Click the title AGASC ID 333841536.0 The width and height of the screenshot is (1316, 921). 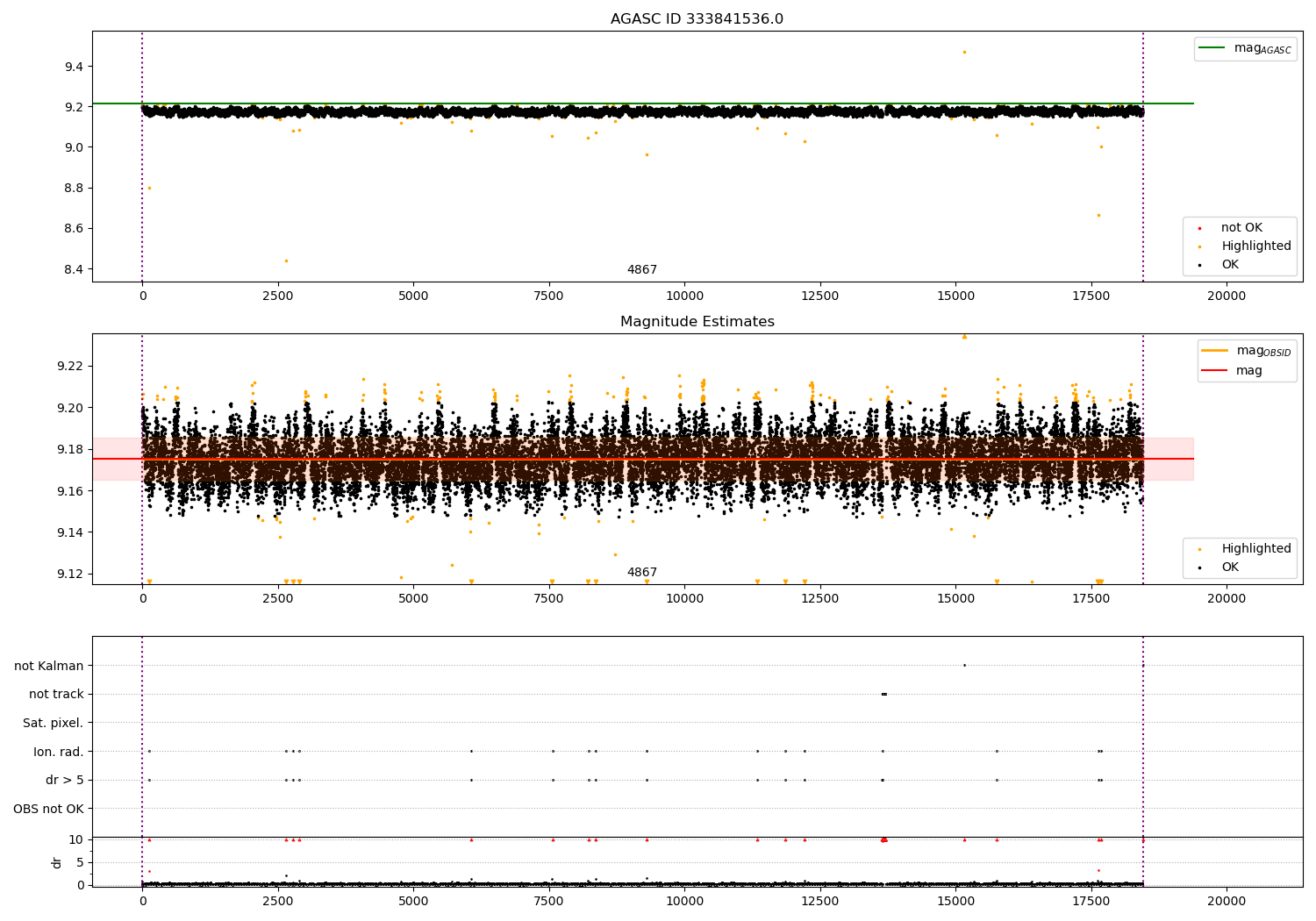pyautogui.click(x=697, y=19)
